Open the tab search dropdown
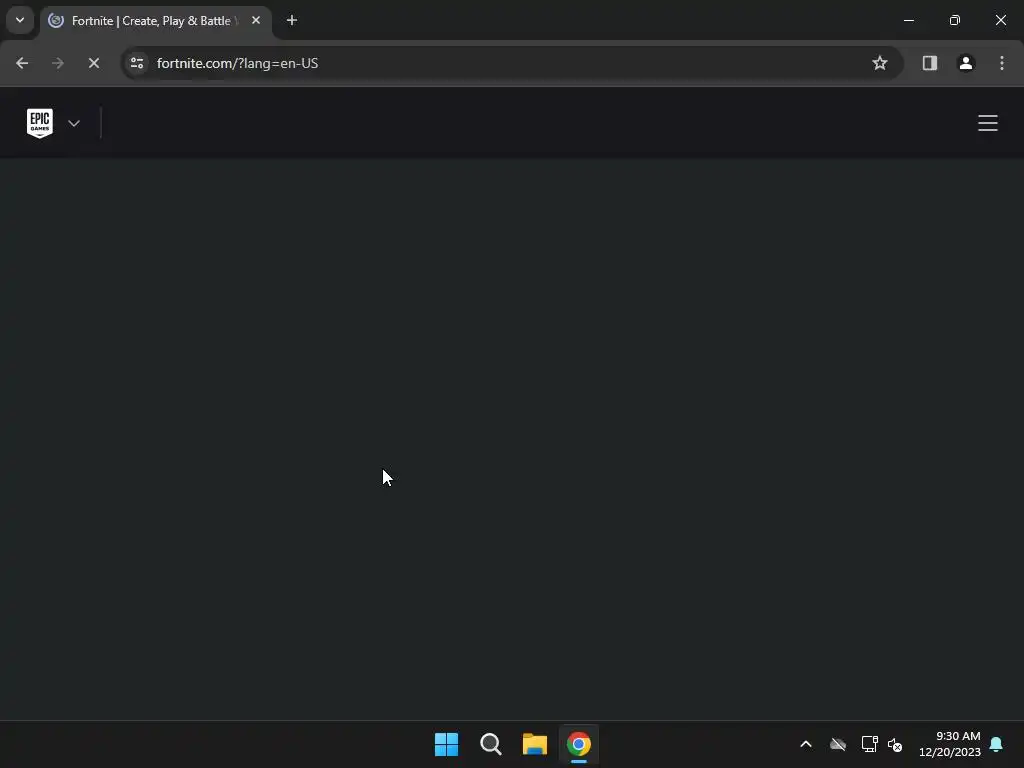Image resolution: width=1024 pixels, height=768 pixels. [x=20, y=20]
